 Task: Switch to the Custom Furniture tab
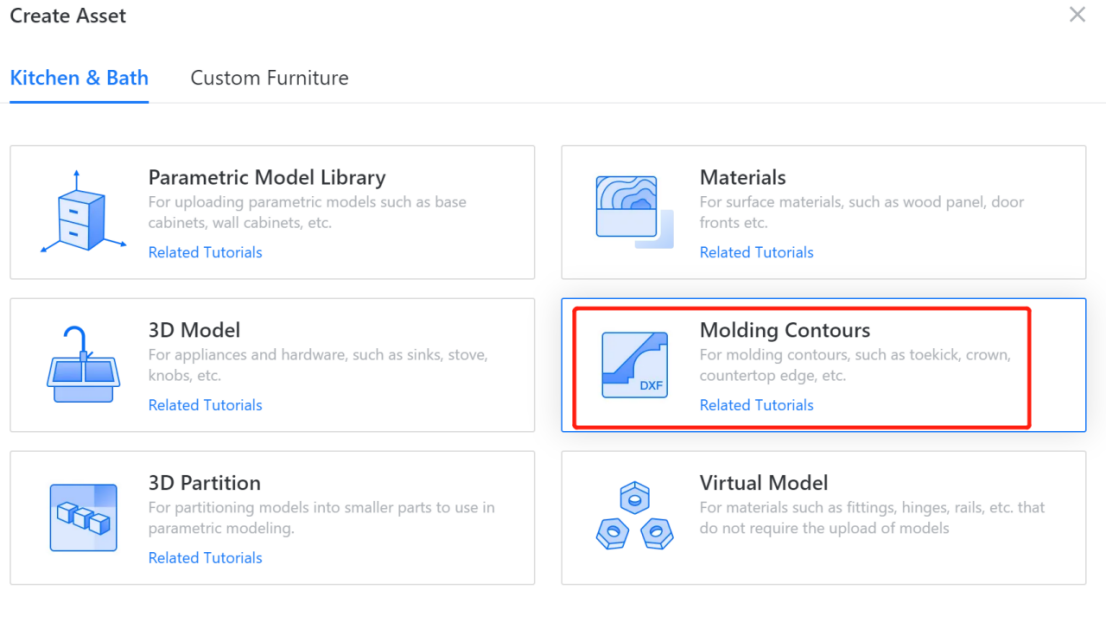[269, 78]
